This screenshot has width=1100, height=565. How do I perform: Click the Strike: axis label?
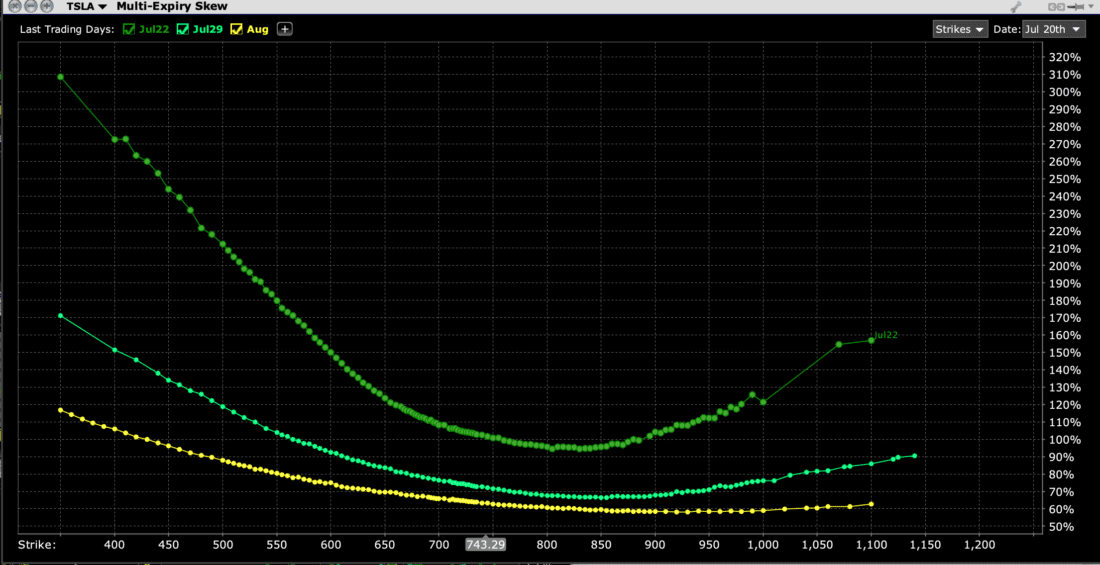coord(35,545)
